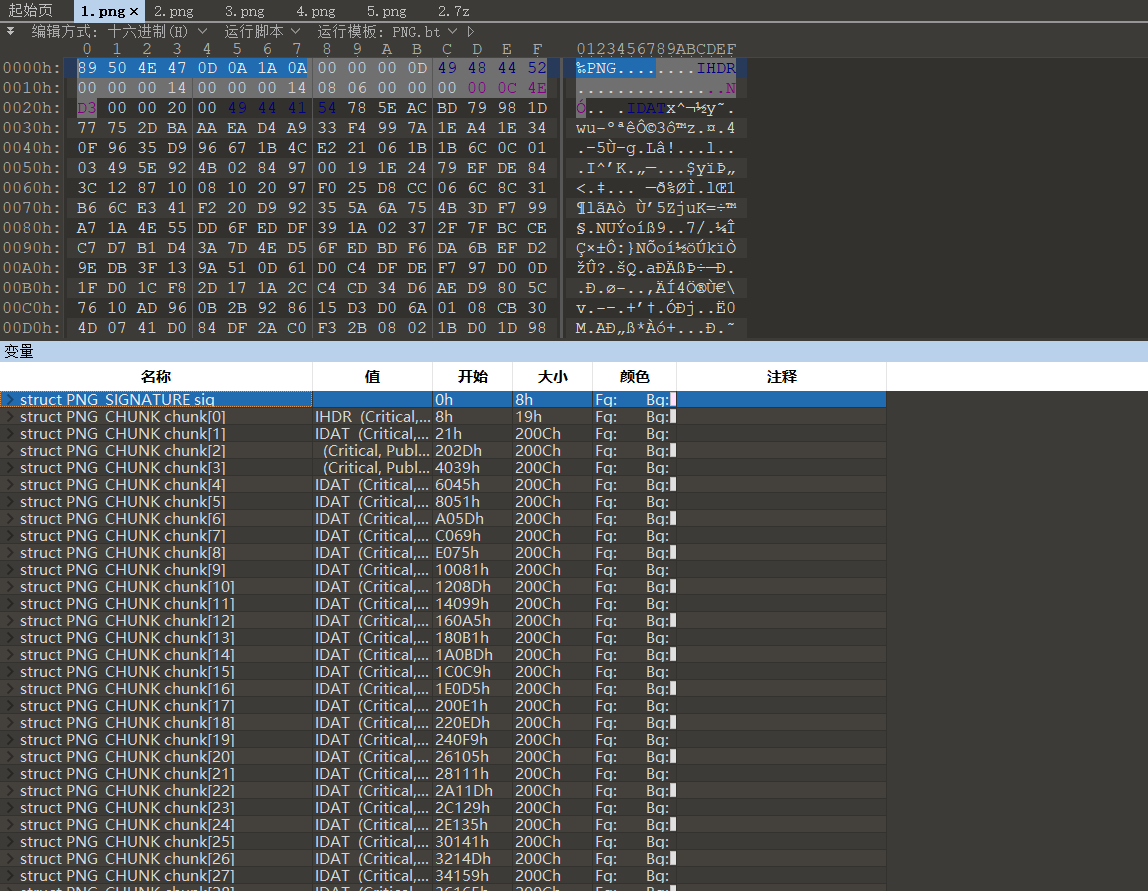Switch to the 5.png tab
This screenshot has width=1148, height=891.
click(386, 11)
